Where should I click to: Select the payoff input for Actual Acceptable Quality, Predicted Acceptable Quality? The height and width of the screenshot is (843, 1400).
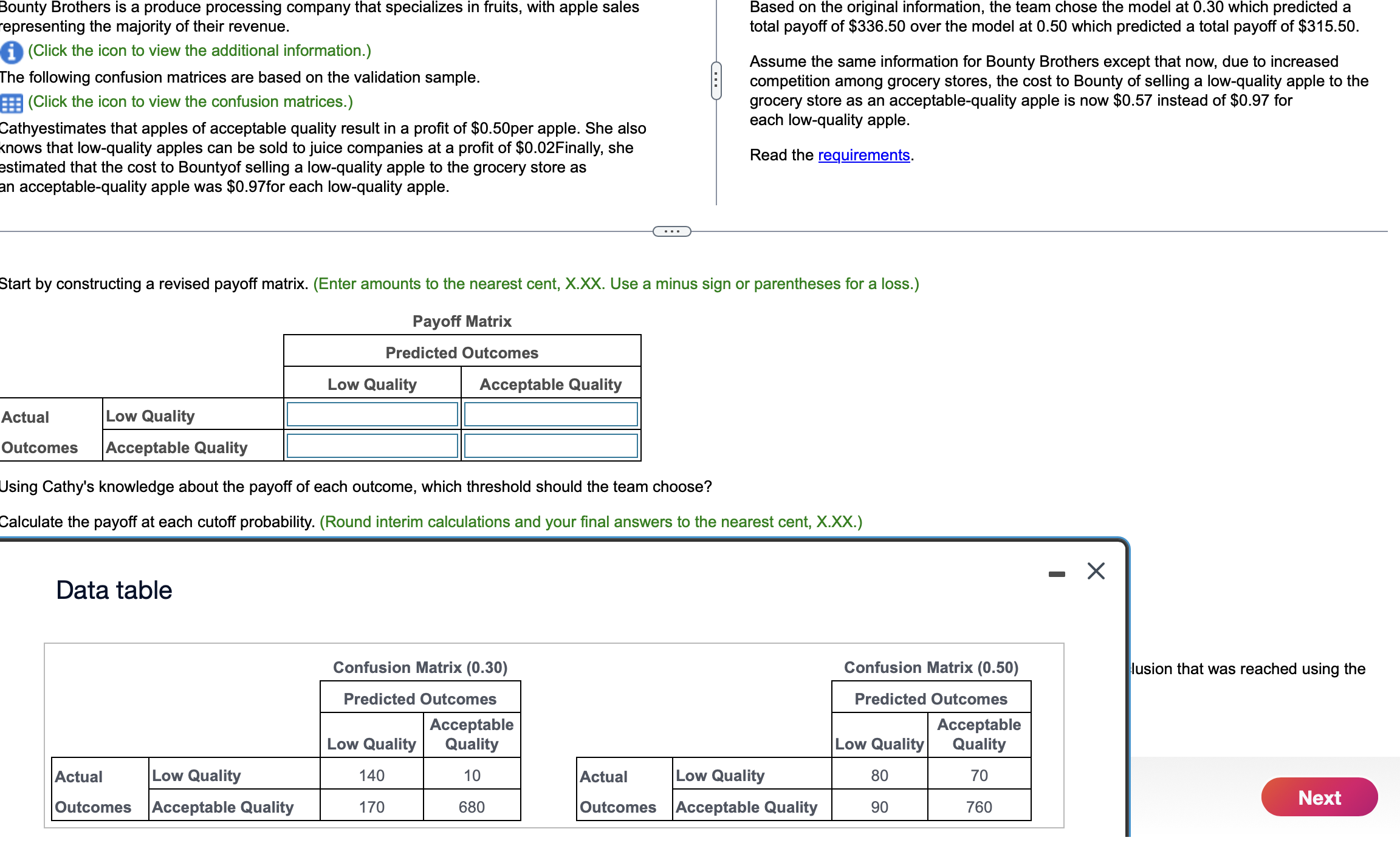coord(551,446)
